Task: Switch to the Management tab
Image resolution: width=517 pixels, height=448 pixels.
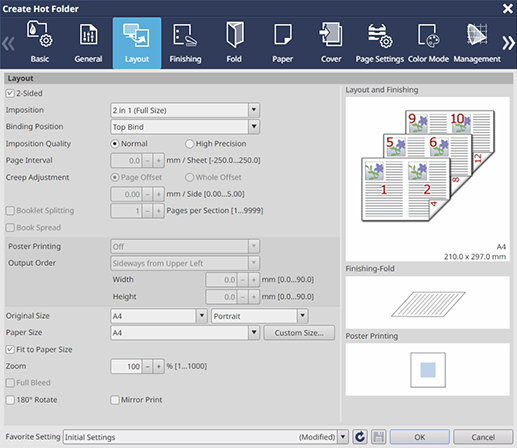Action: click(477, 43)
